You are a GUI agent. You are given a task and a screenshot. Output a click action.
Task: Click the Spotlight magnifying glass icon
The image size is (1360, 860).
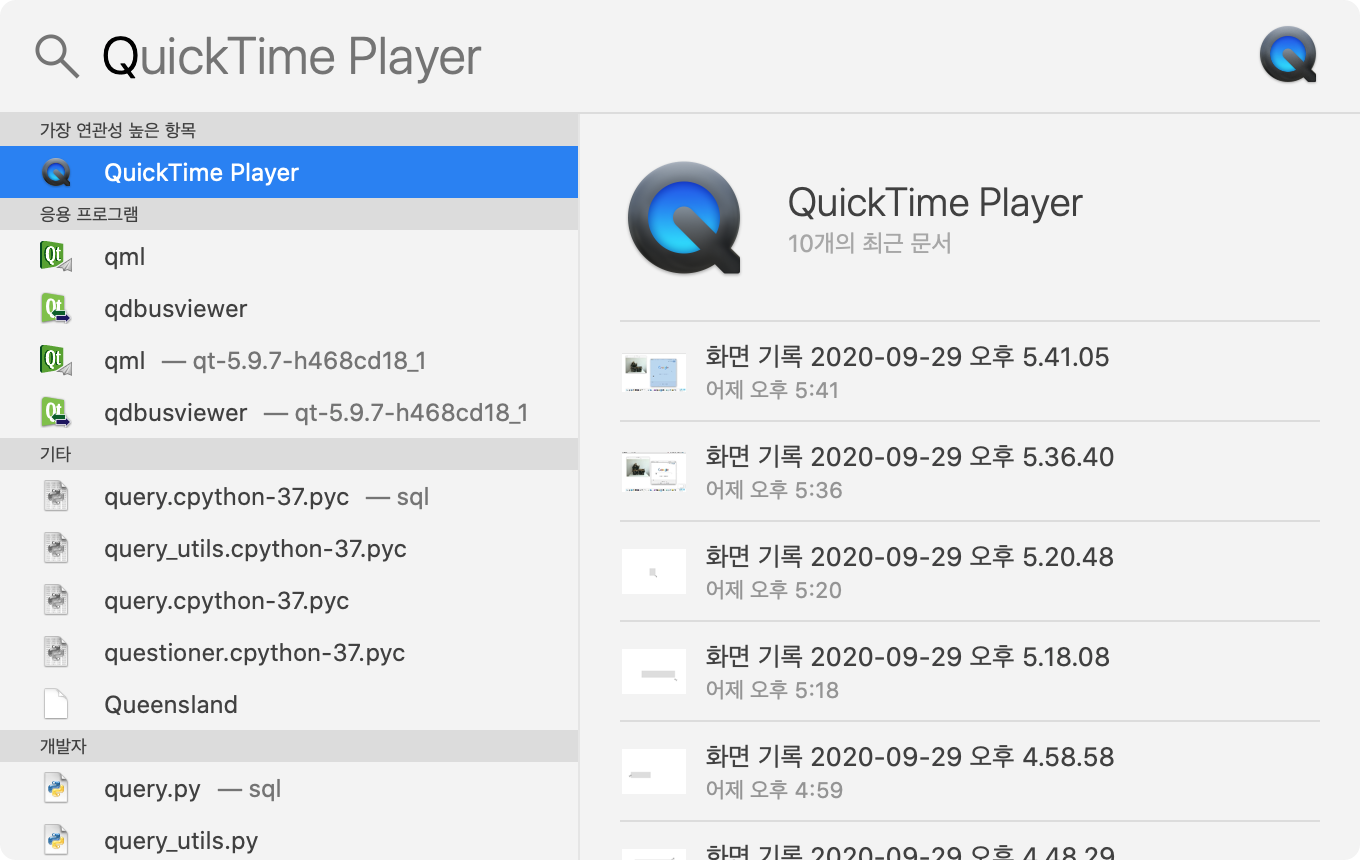coord(57,57)
